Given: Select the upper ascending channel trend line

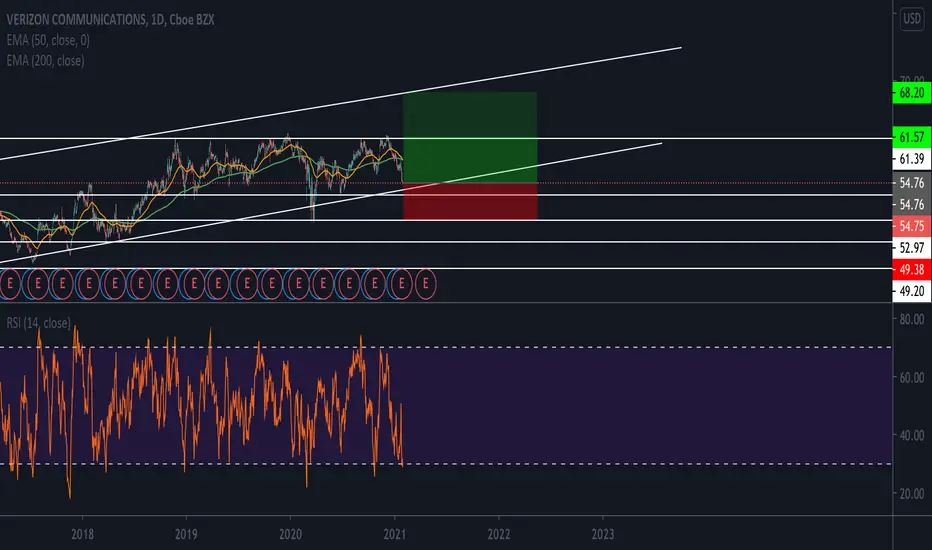Looking at the screenshot, I should [341, 103].
